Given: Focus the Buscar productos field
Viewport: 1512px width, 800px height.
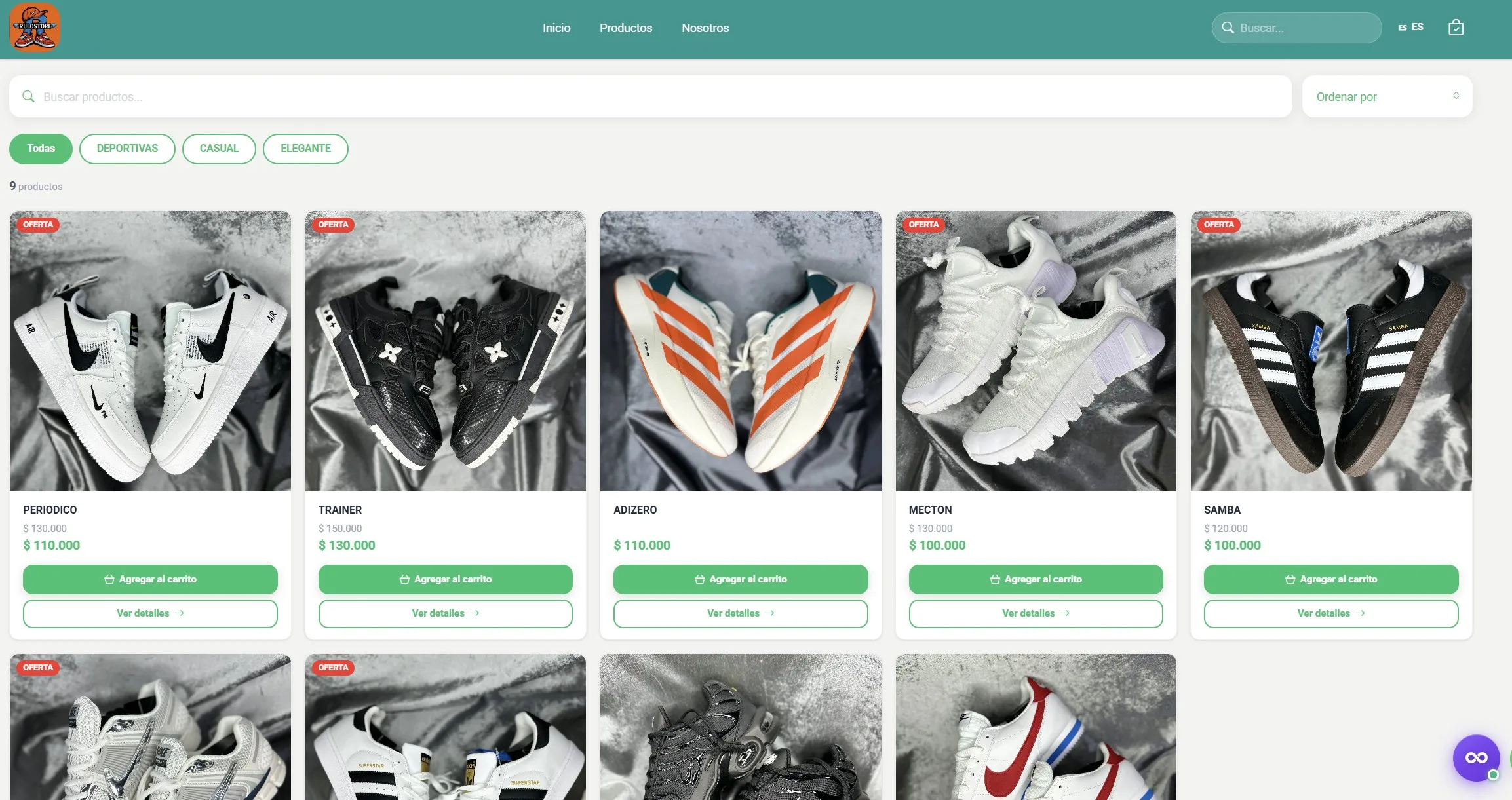Looking at the screenshot, I should point(650,96).
